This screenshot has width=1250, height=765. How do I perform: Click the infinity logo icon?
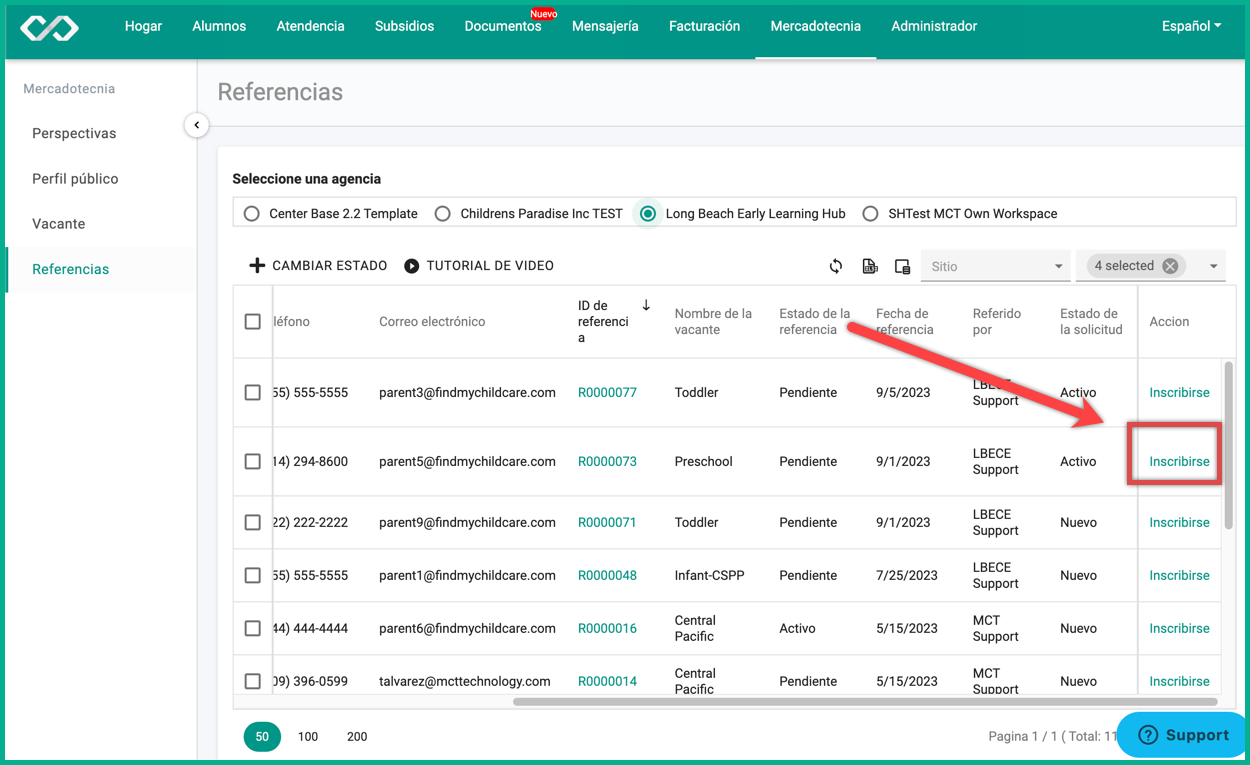click(49, 27)
